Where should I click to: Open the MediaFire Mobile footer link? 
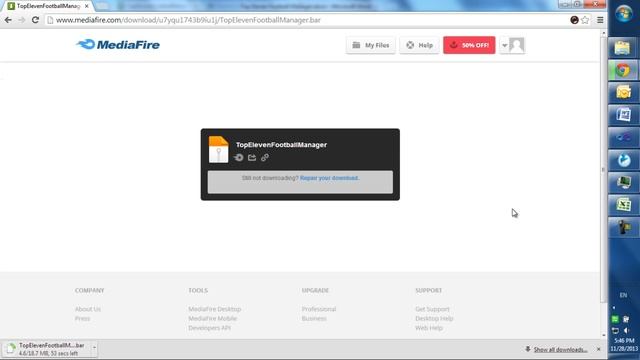click(x=213, y=318)
